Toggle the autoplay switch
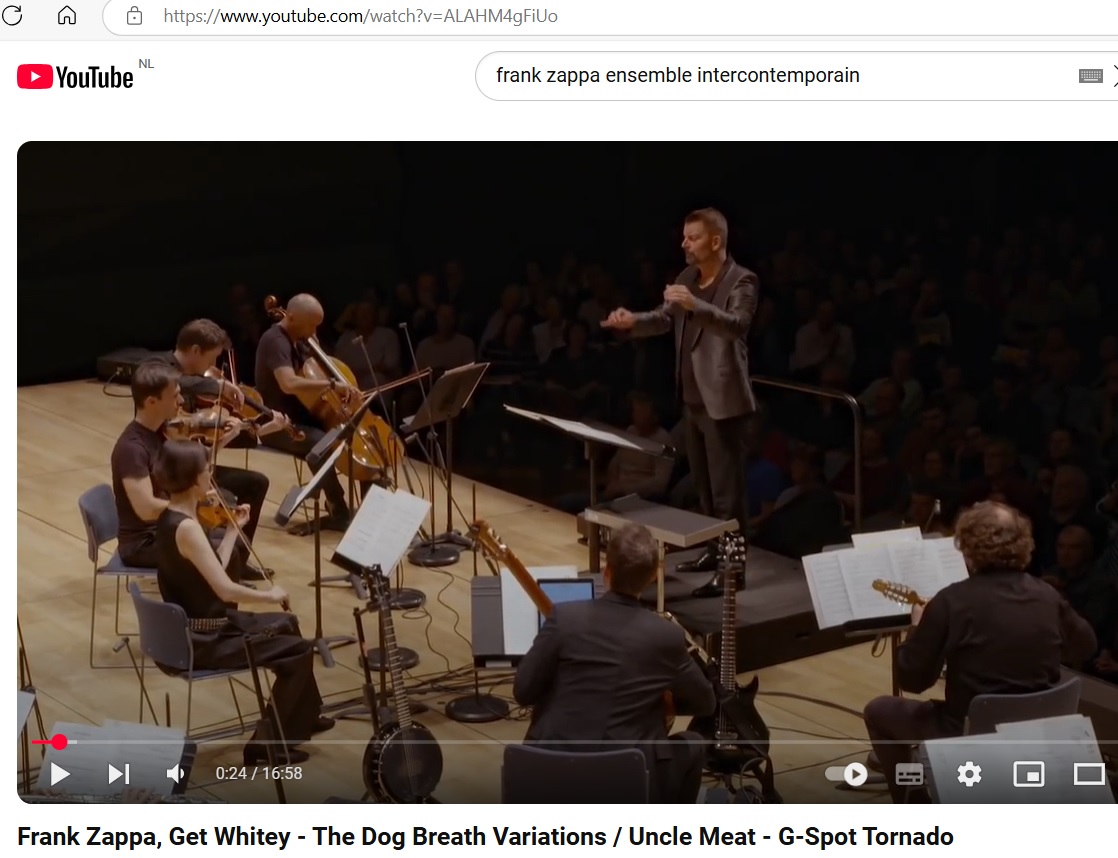1118x858 pixels. pyautogui.click(x=846, y=774)
